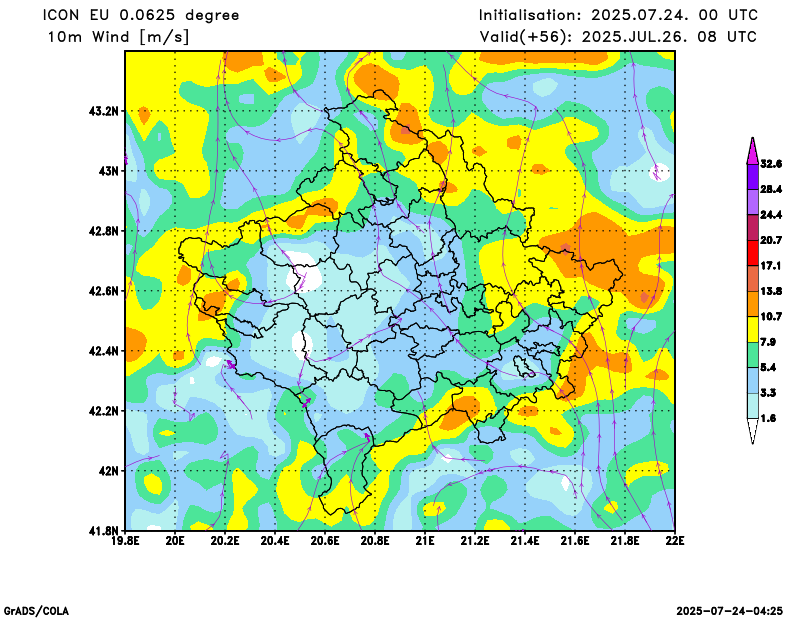Click the 20.7 colorbar value
The height and width of the screenshot is (618, 800).
771,240
